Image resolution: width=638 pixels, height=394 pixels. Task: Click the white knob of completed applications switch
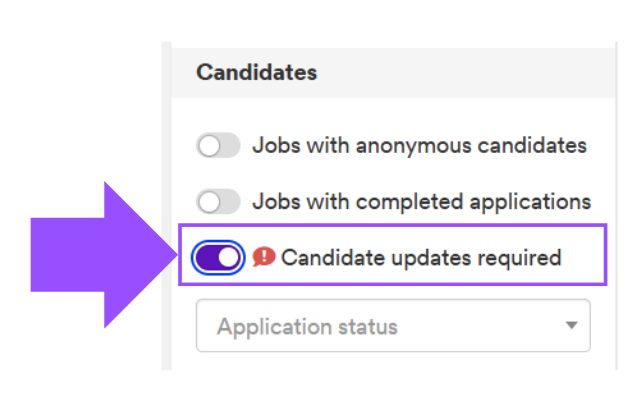[x=209, y=201]
